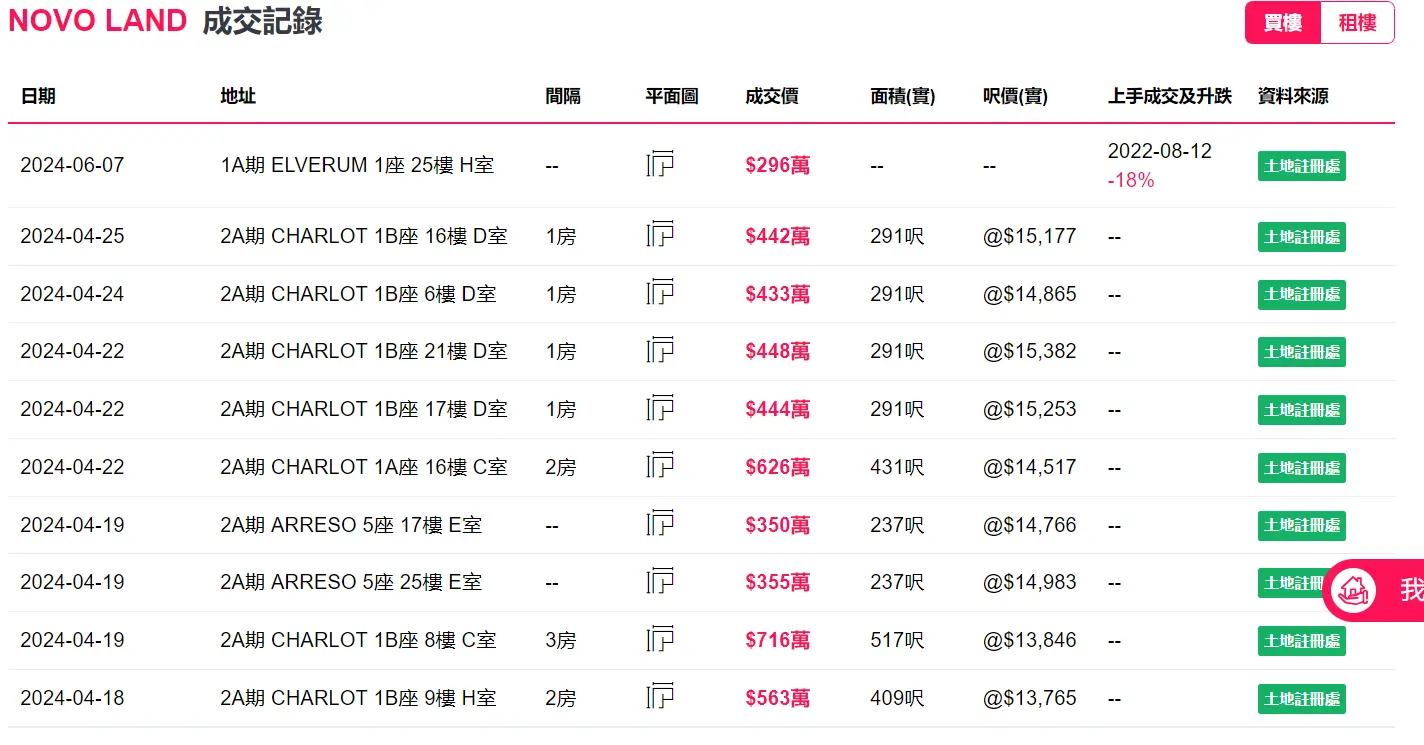Click the 呎價(實) column header
Screen dimensions: 1424x745
point(1015,96)
